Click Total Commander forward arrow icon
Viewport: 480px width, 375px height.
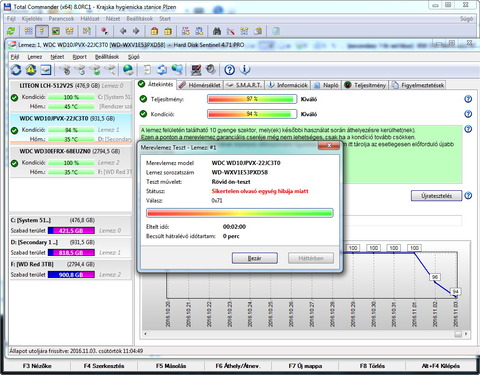click(136, 31)
